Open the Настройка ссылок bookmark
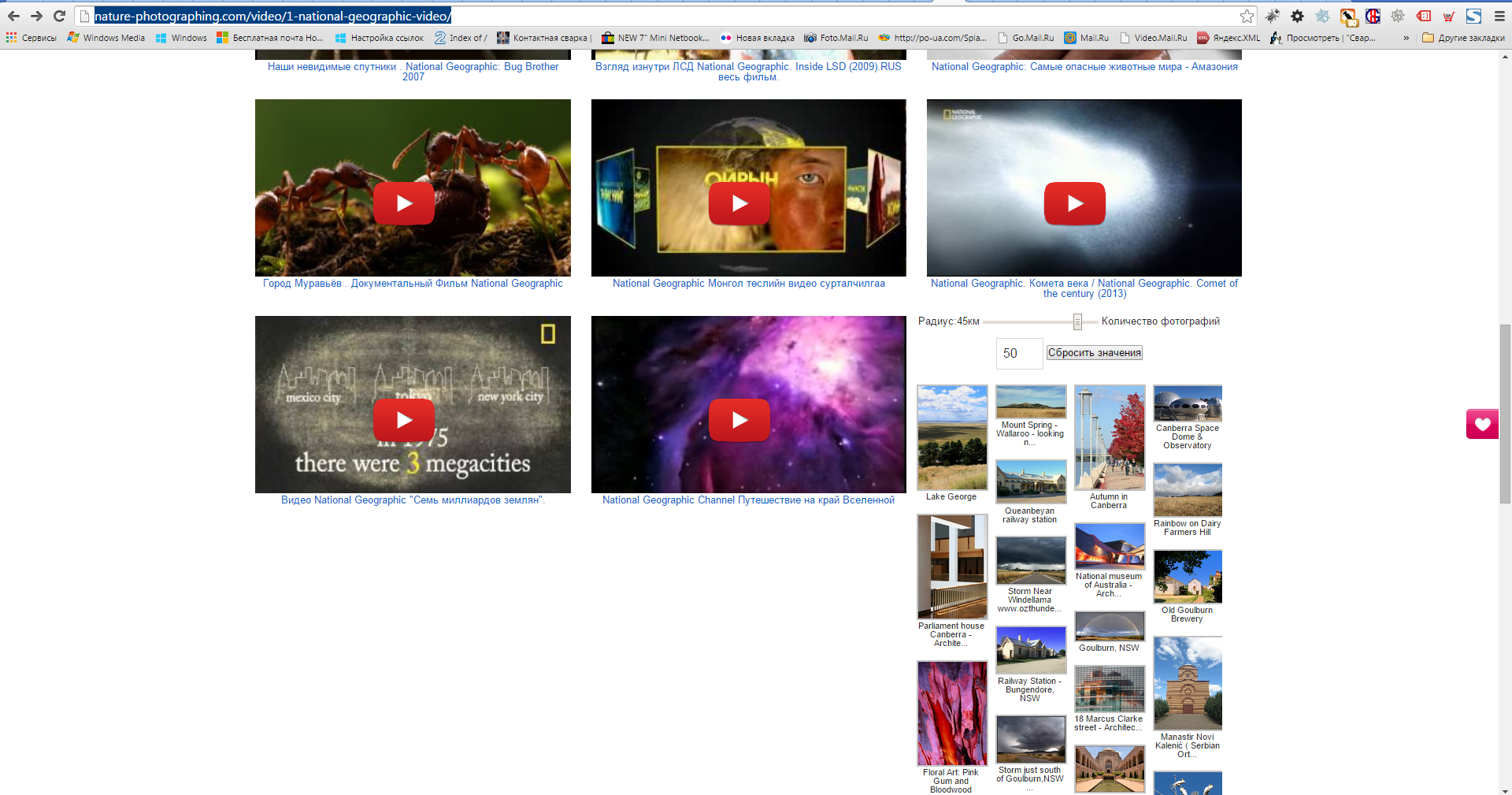This screenshot has height=795, width=1512. pos(380,38)
